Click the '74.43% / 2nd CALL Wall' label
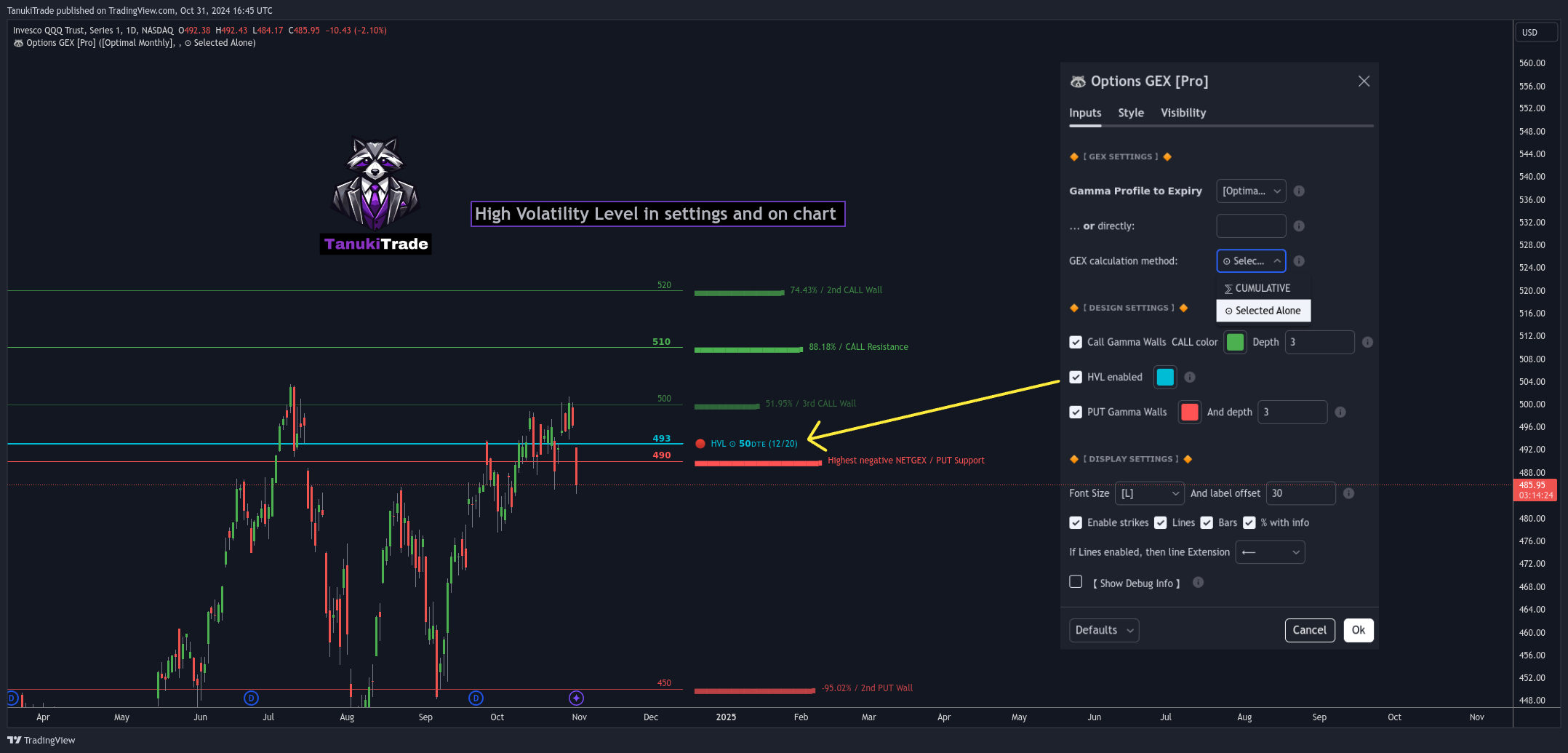Screen dimensions: 1568x753 pyautogui.click(x=836, y=290)
